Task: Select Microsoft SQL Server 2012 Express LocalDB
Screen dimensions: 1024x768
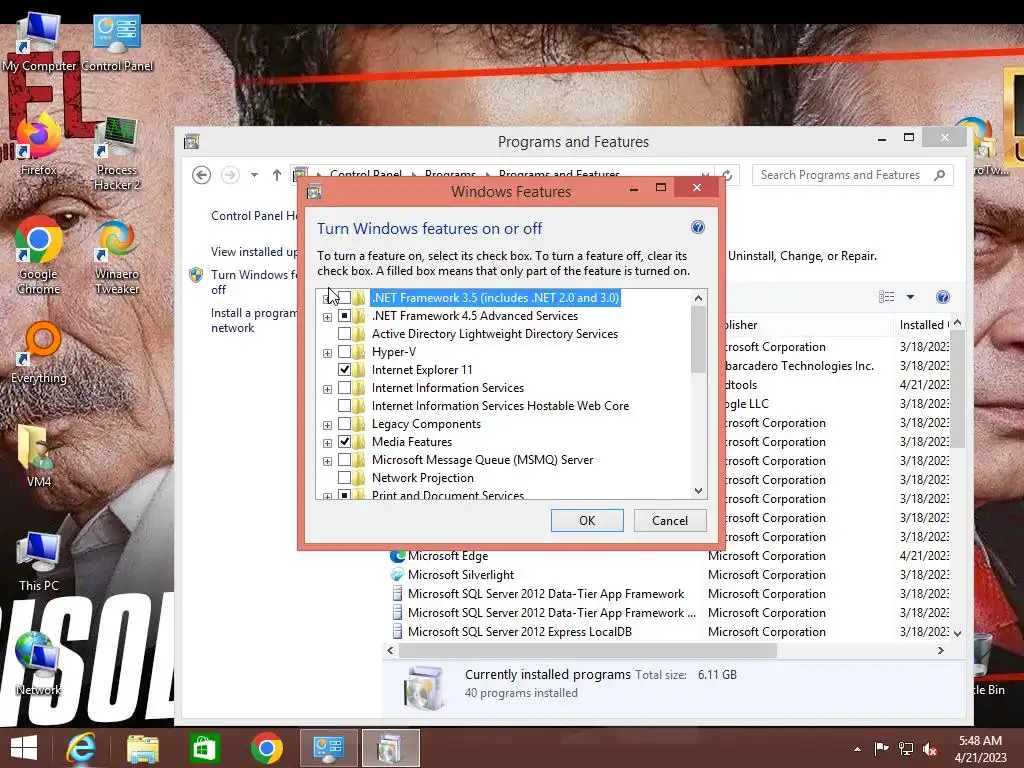Action: tap(519, 632)
